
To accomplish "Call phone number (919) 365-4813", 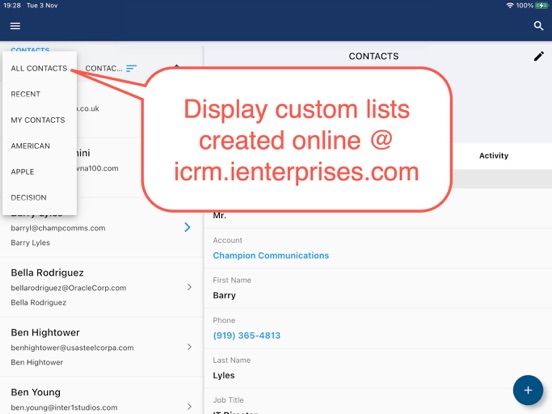I will (247, 335).
